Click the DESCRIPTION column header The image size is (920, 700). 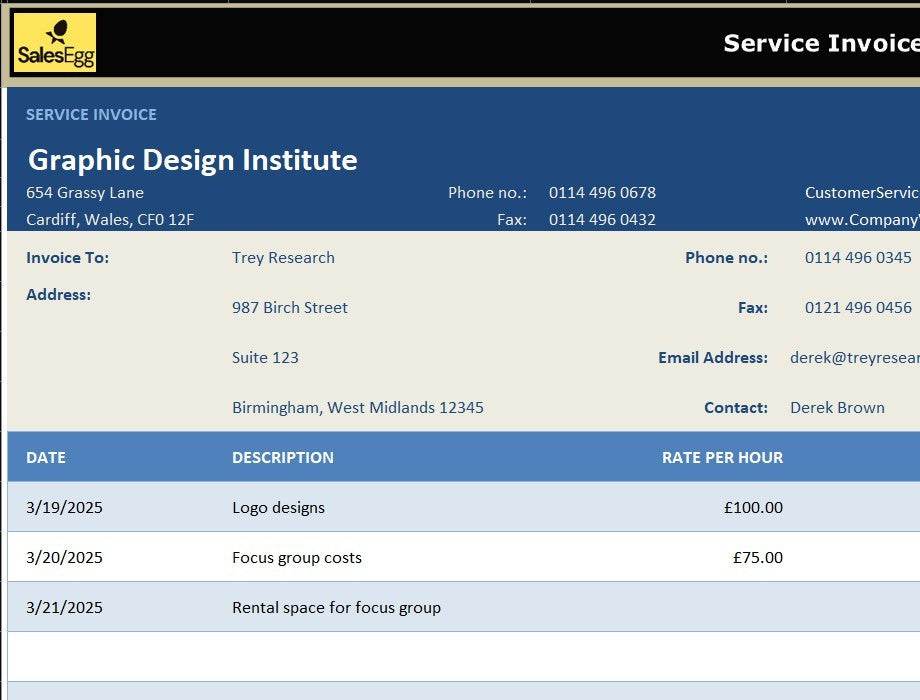click(283, 458)
